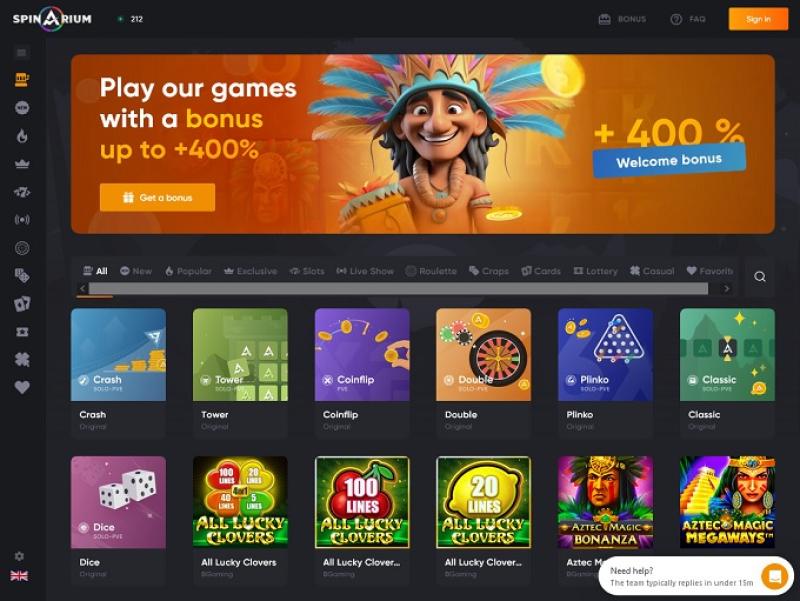Open the Plinko game thumbnail

coord(605,355)
